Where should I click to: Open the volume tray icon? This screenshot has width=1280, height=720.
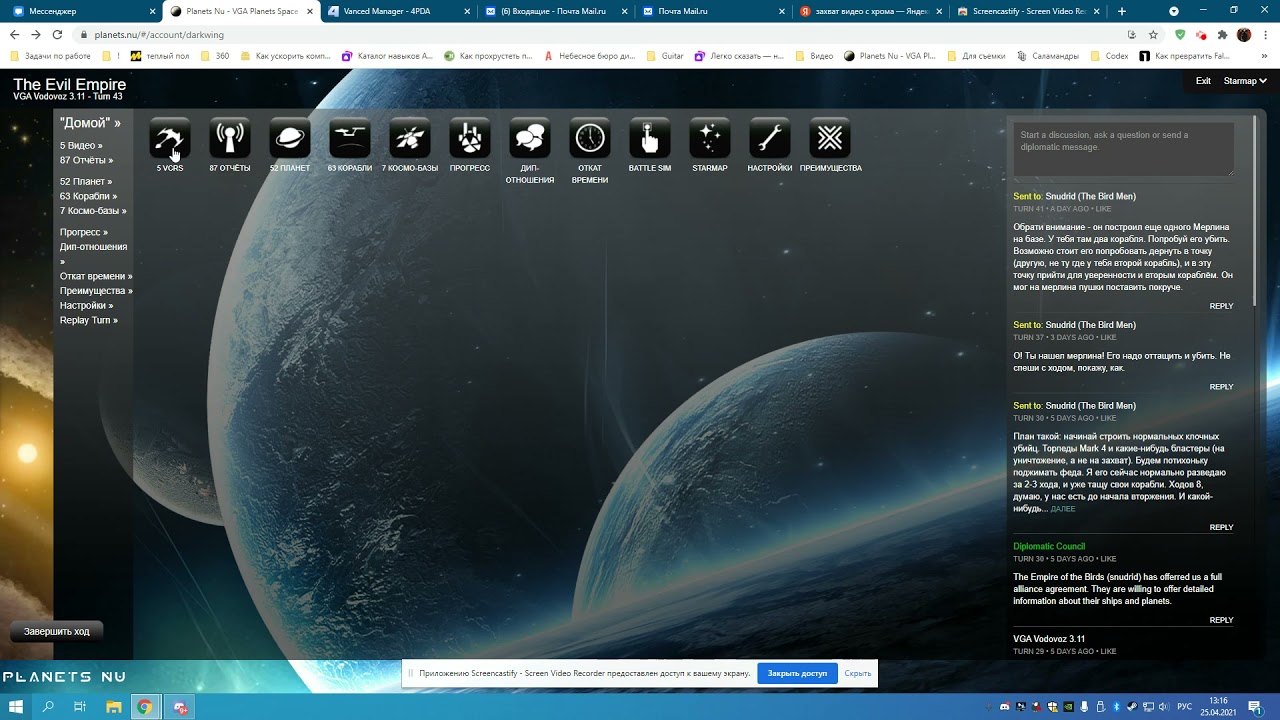point(1163,707)
